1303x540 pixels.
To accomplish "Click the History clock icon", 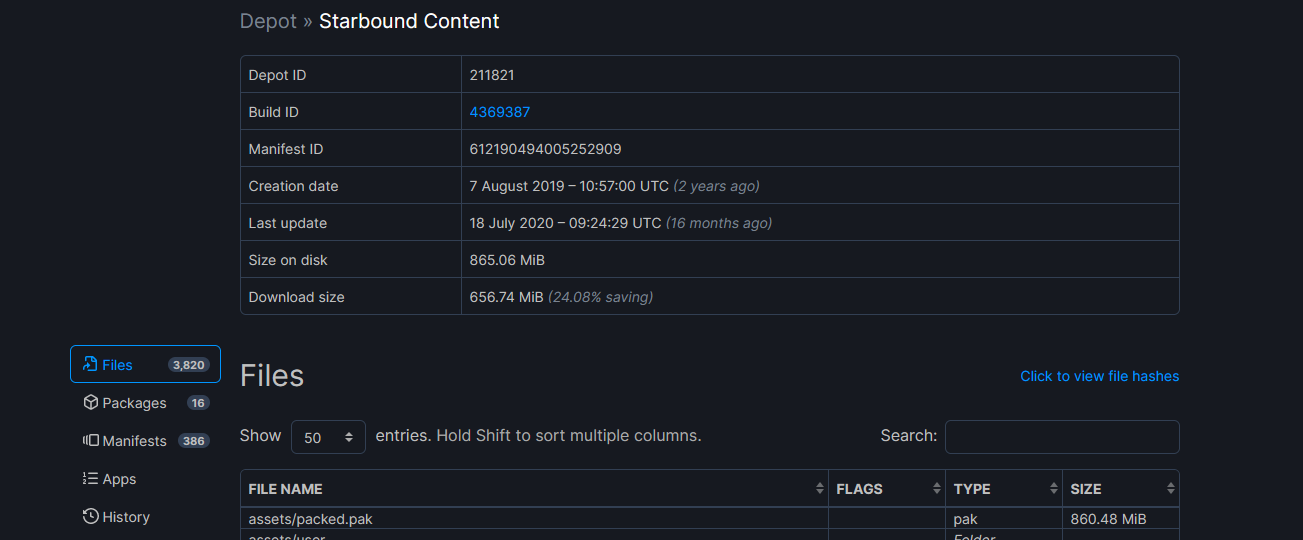I will tap(90, 517).
